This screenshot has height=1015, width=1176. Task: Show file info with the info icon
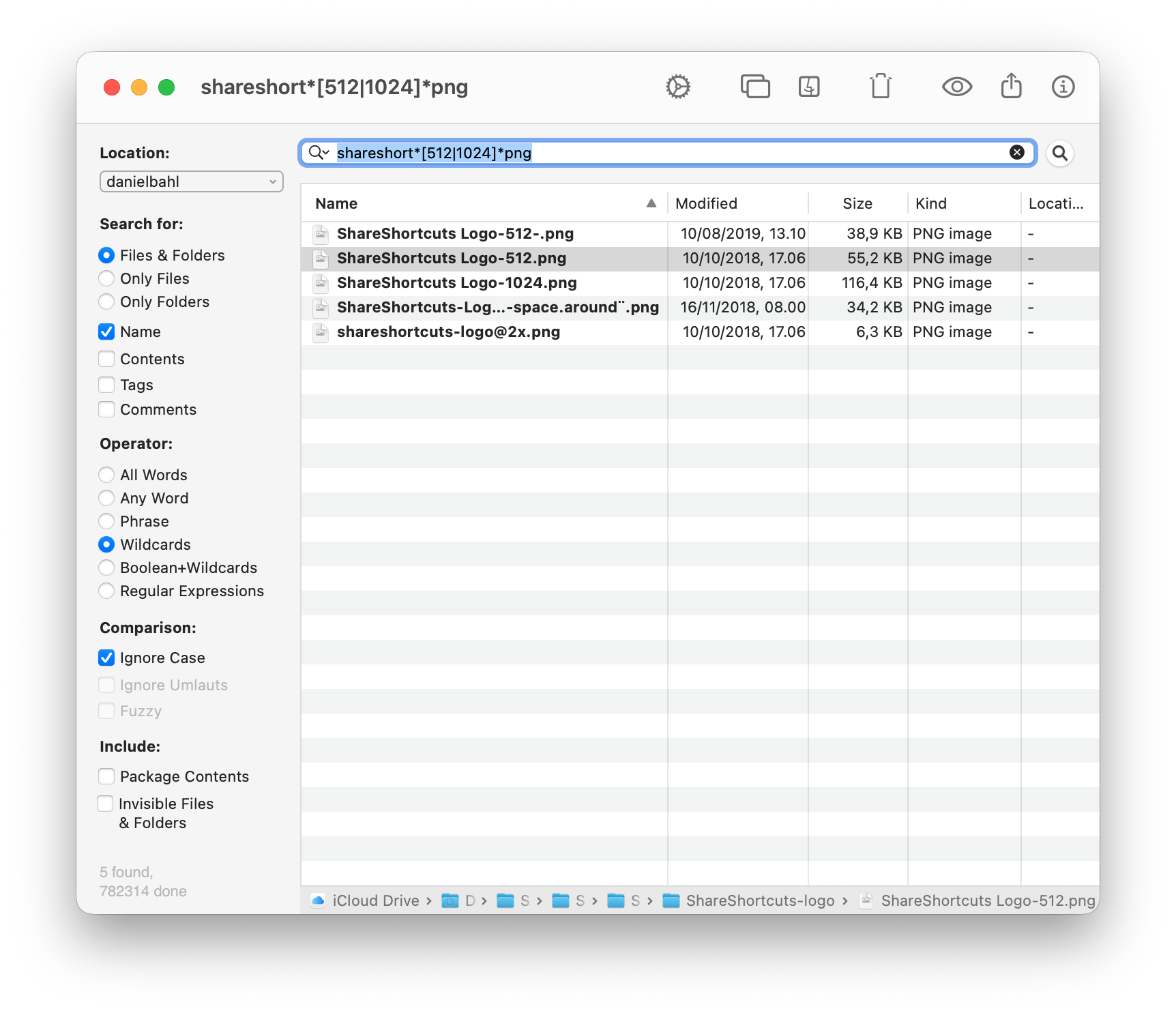click(1063, 87)
